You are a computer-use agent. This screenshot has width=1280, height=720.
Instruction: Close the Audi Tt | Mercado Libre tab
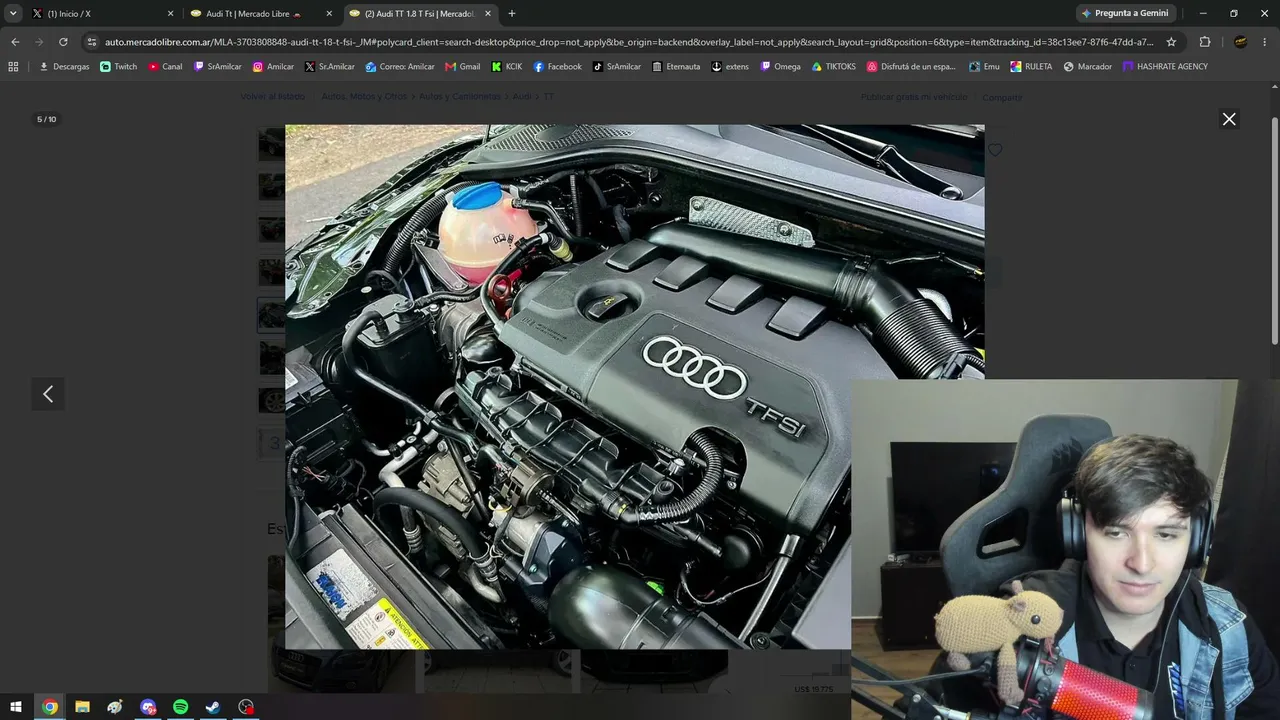point(329,14)
